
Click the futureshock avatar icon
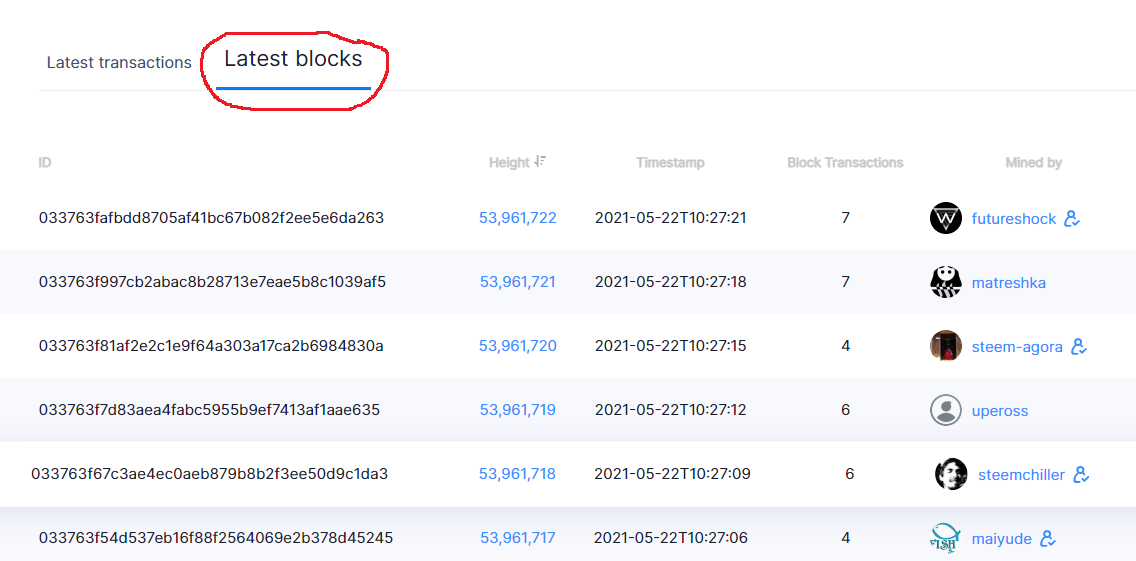click(945, 218)
